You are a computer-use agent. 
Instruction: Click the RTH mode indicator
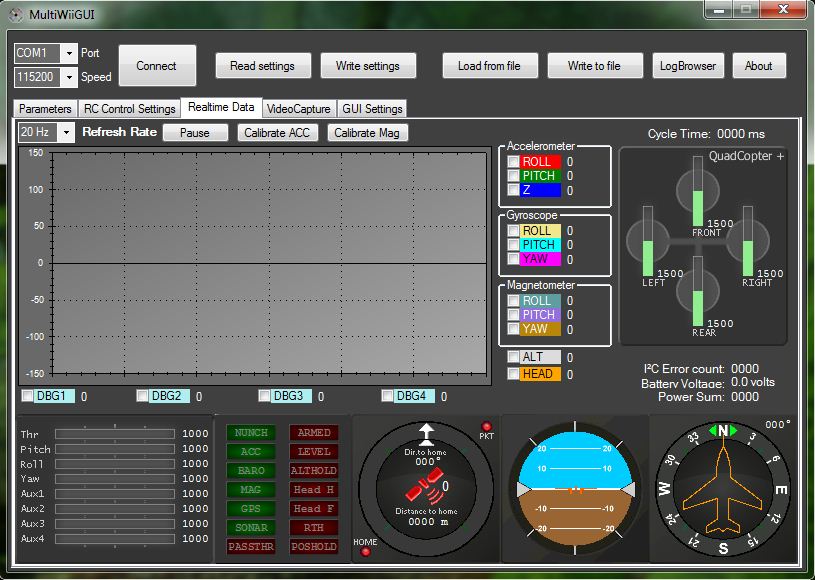tap(314, 528)
